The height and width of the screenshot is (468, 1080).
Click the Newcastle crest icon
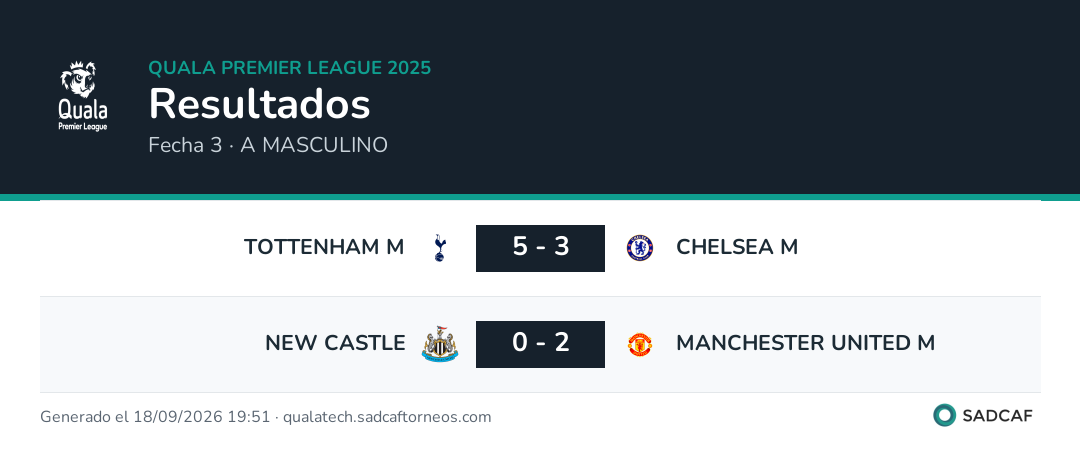click(x=439, y=344)
